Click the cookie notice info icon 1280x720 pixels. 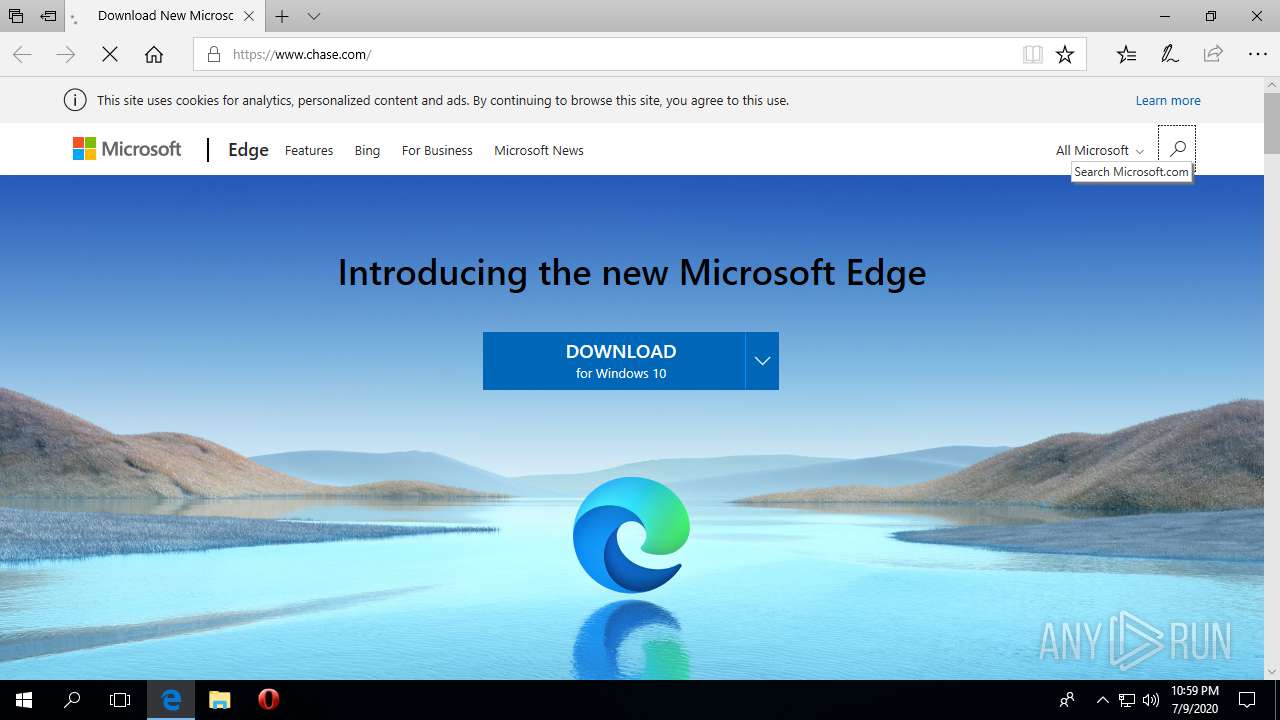[x=74, y=100]
